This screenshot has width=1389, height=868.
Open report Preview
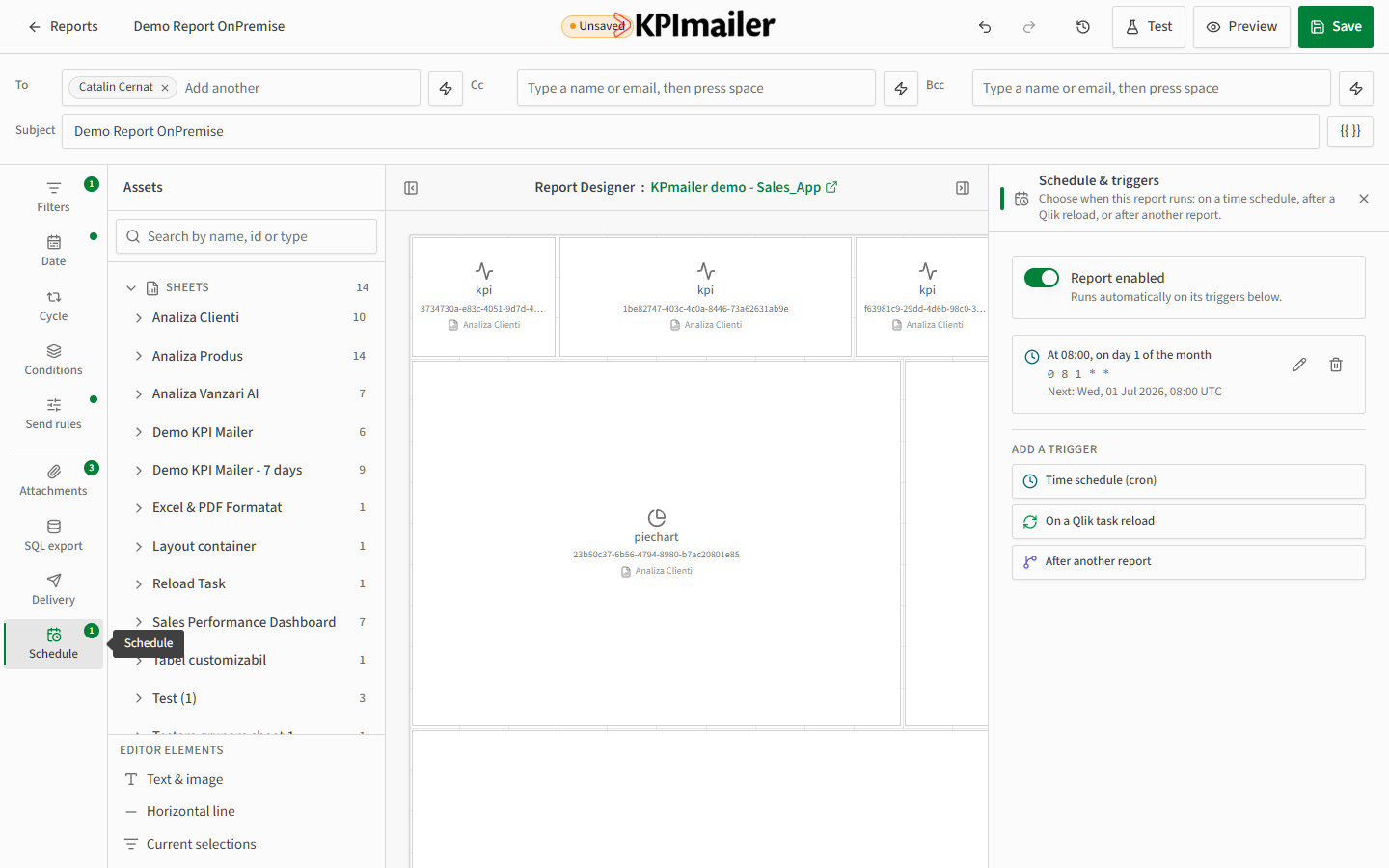coord(1241,27)
